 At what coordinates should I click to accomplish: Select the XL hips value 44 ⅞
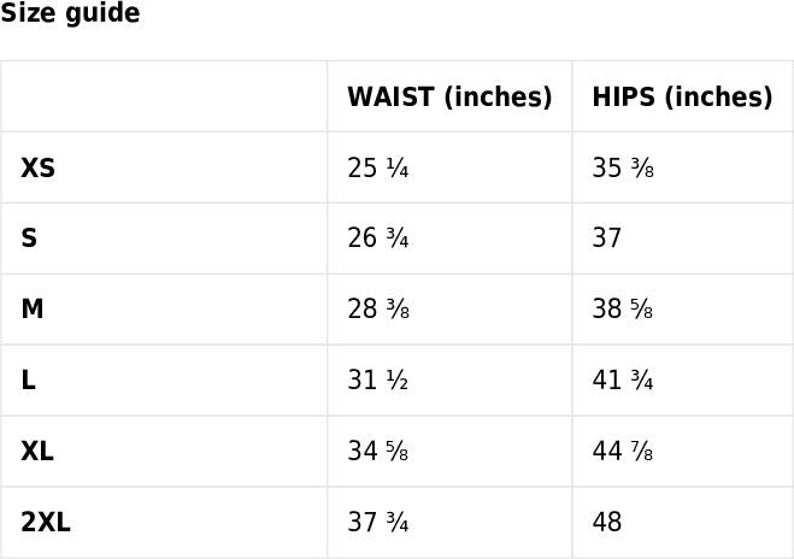[x=623, y=451]
